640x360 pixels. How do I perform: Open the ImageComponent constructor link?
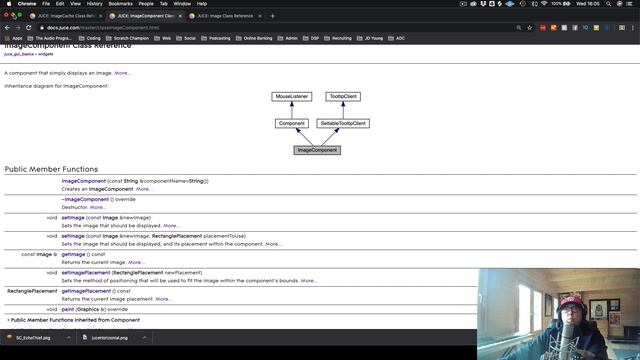click(84, 181)
